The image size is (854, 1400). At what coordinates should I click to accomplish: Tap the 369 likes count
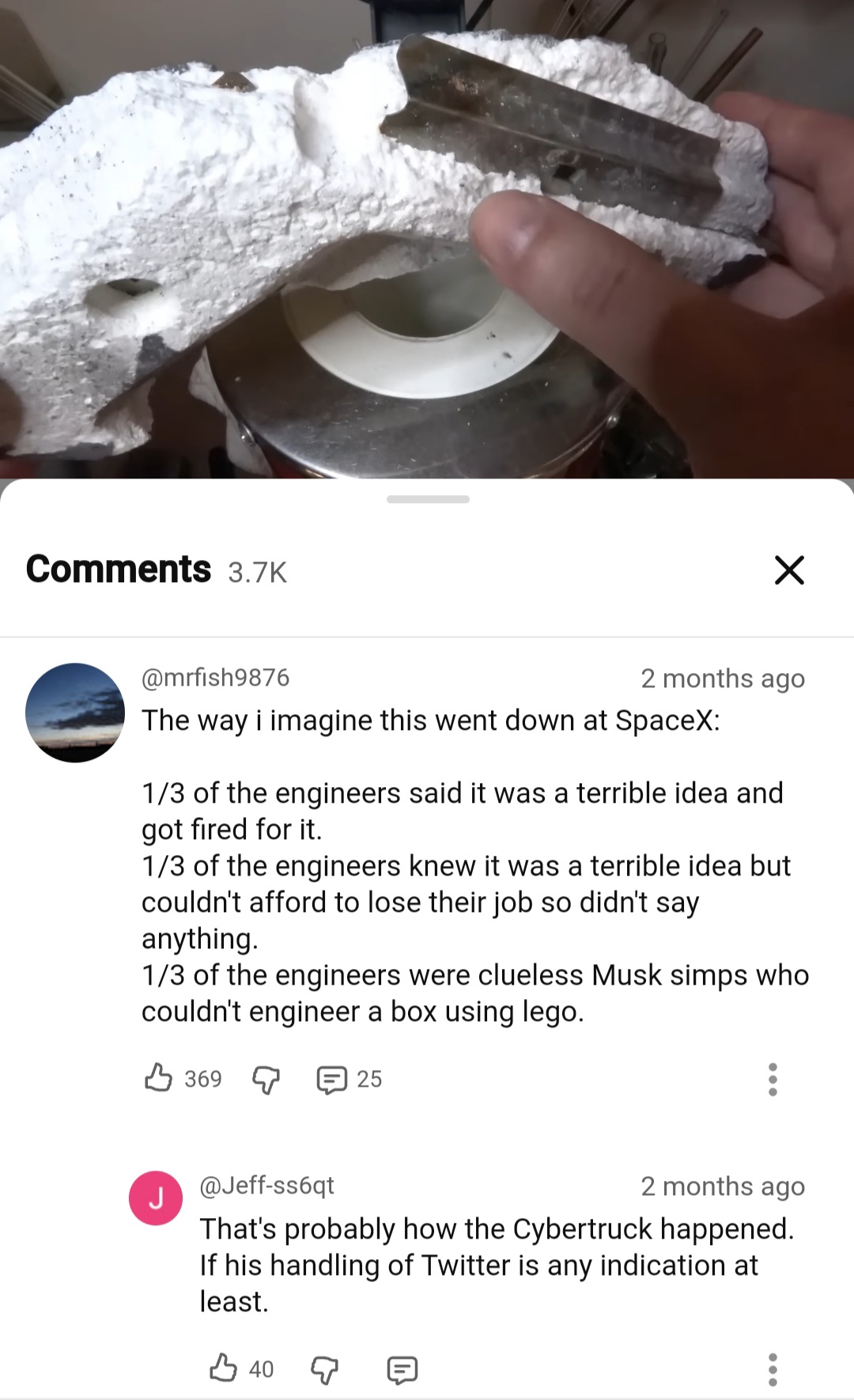203,1079
